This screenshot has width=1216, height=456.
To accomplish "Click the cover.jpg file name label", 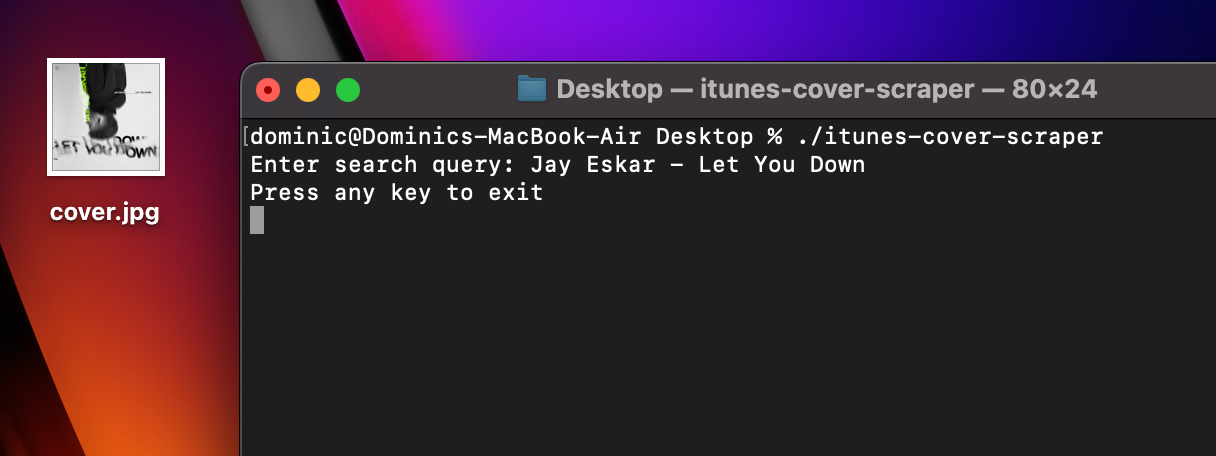I will 104,213.
